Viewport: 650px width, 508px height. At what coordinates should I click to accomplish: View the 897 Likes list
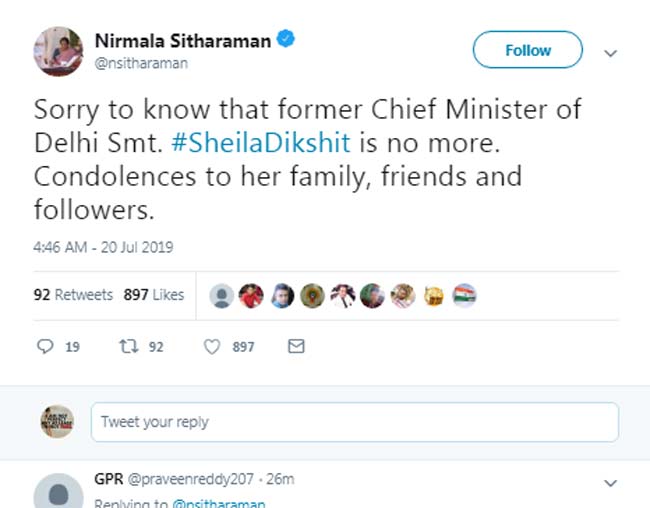[x=154, y=295]
